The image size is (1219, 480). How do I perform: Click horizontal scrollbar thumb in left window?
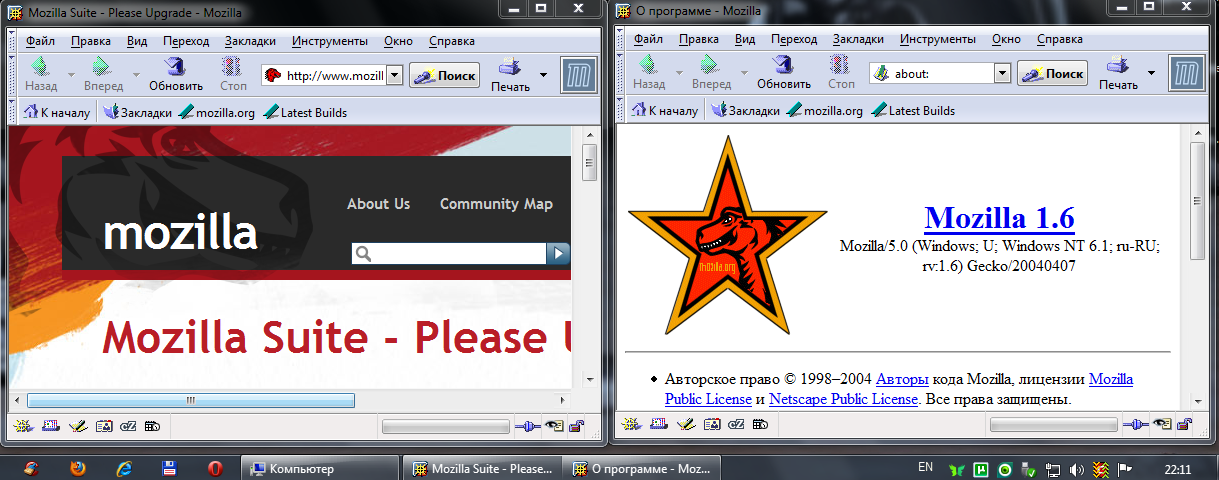tap(190, 400)
